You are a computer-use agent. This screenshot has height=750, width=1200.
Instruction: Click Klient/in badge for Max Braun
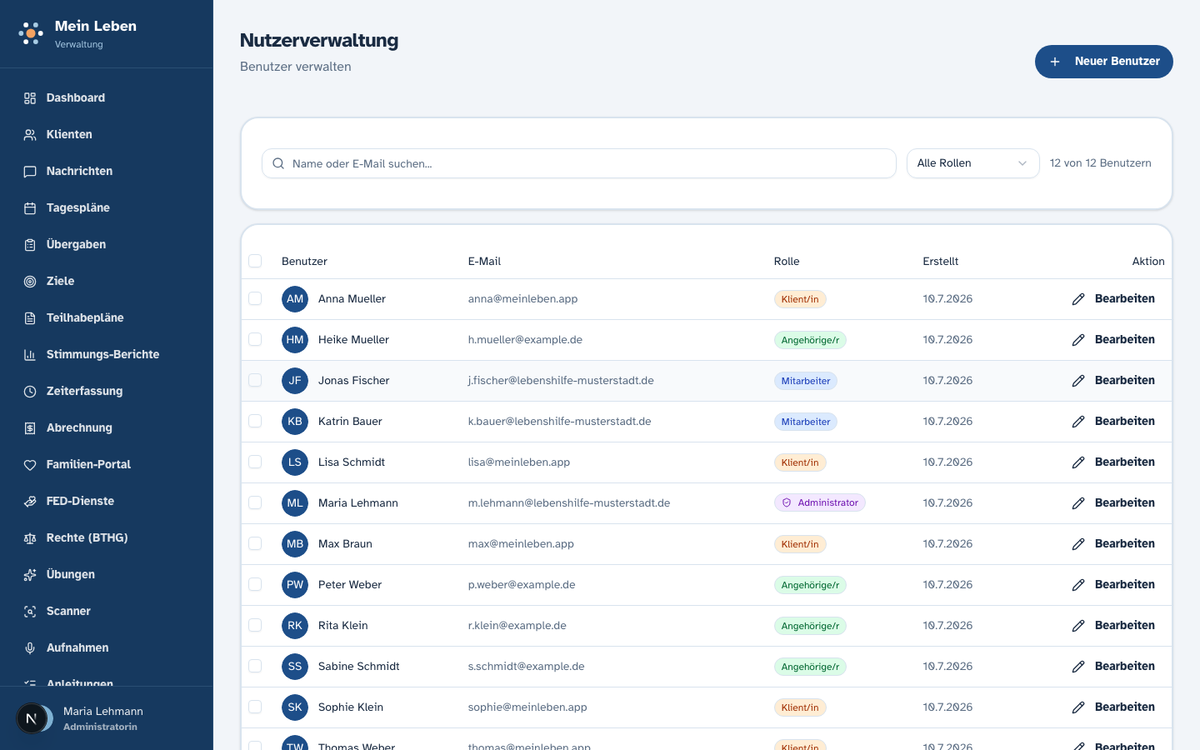point(800,544)
